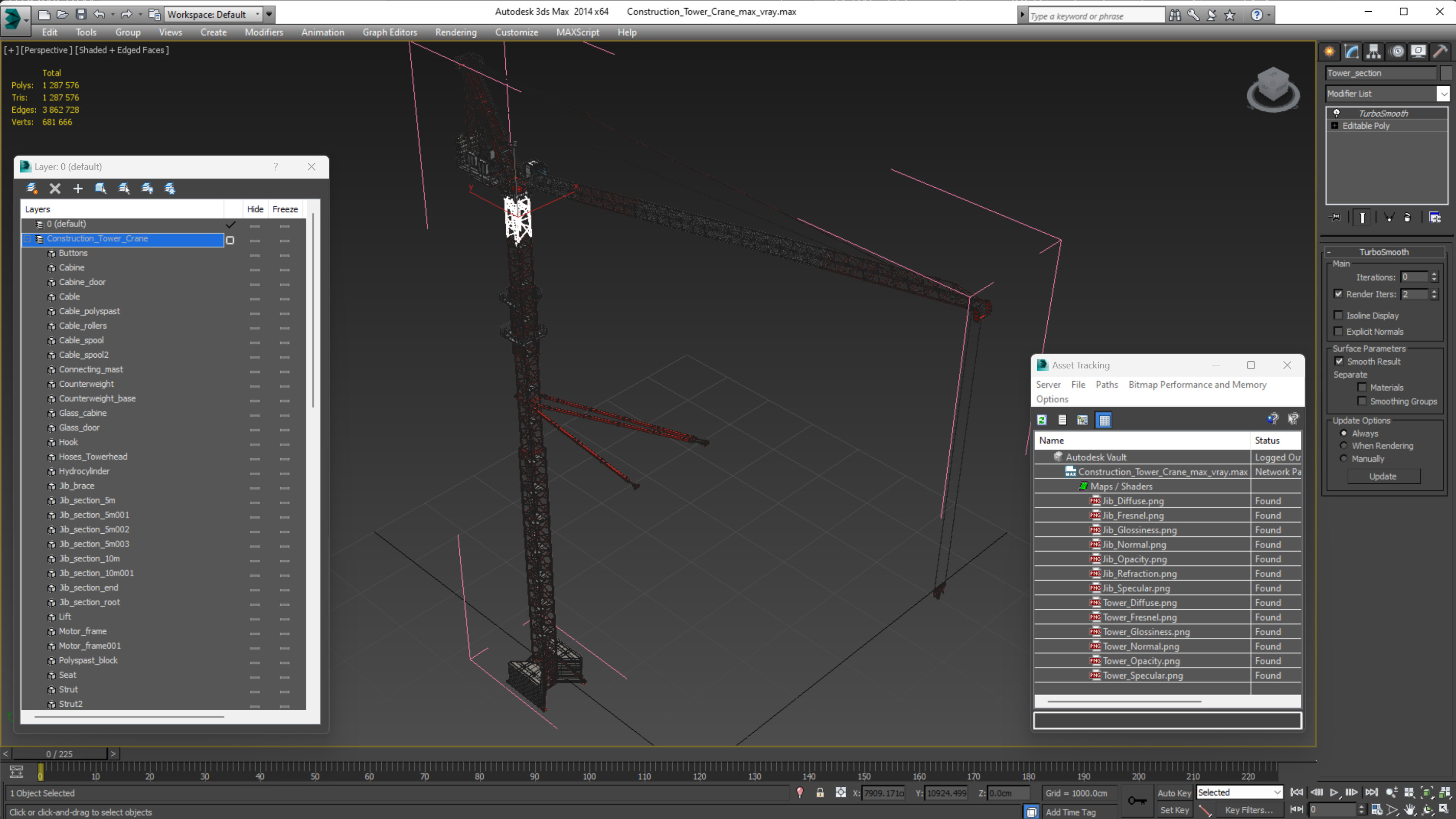Enable the Isoline Display checkbox

click(x=1339, y=315)
